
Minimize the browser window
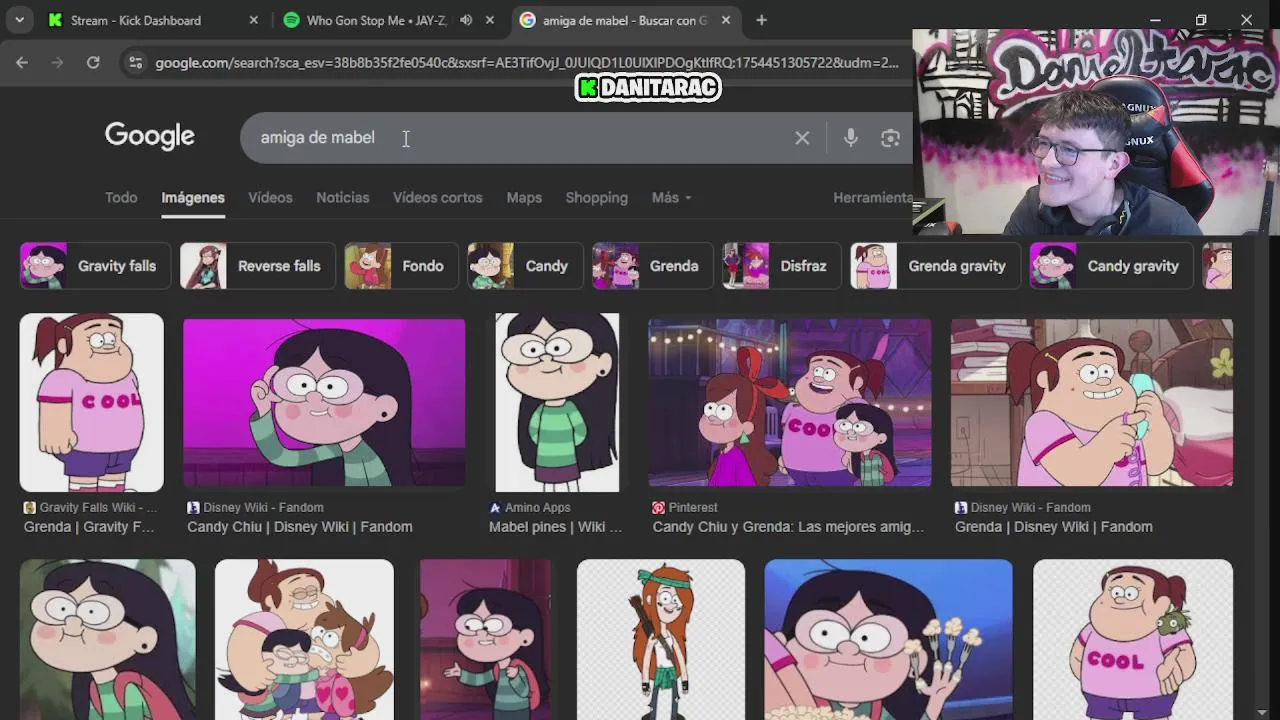(1155, 20)
